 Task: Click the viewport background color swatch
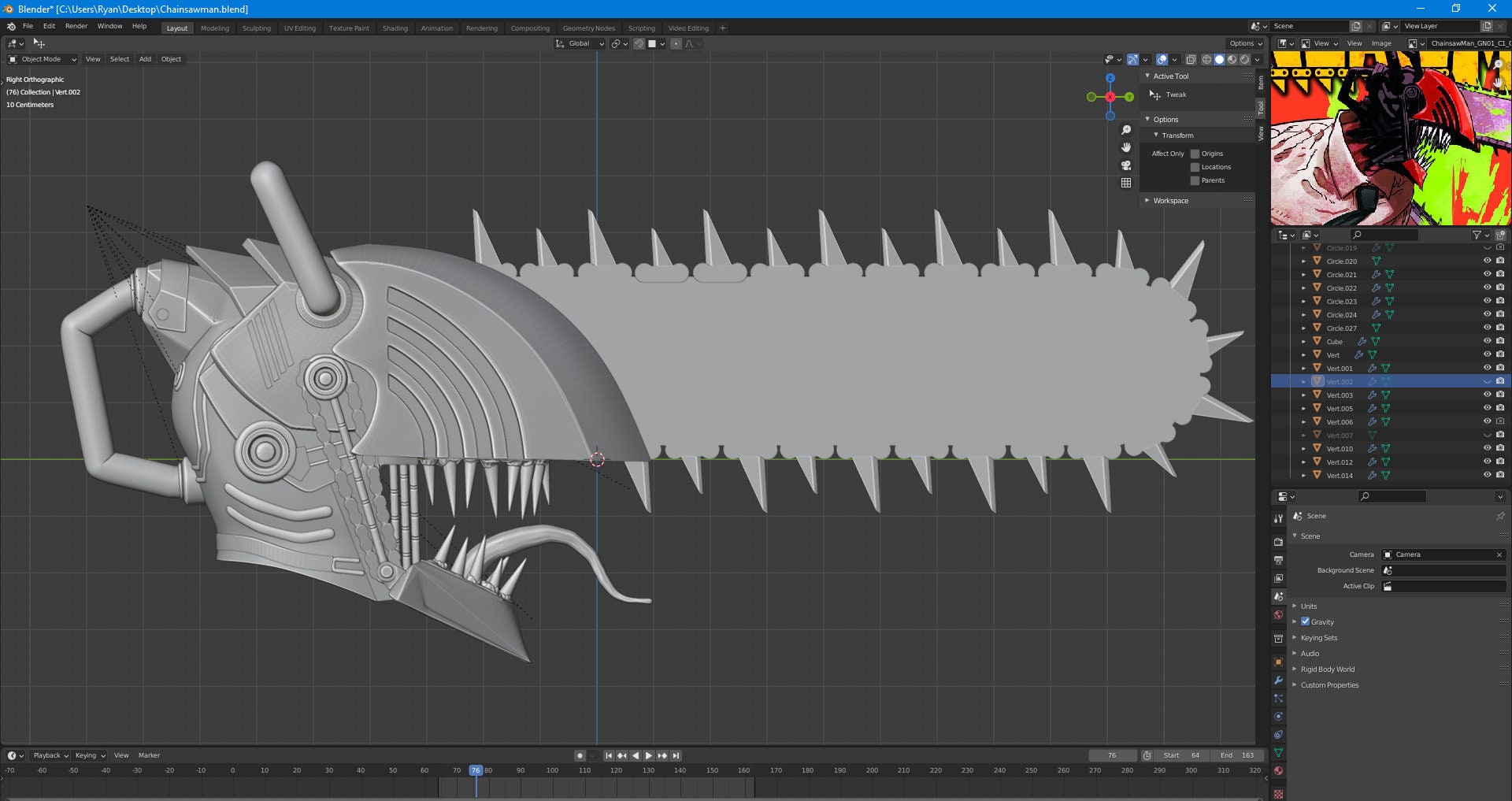652,43
